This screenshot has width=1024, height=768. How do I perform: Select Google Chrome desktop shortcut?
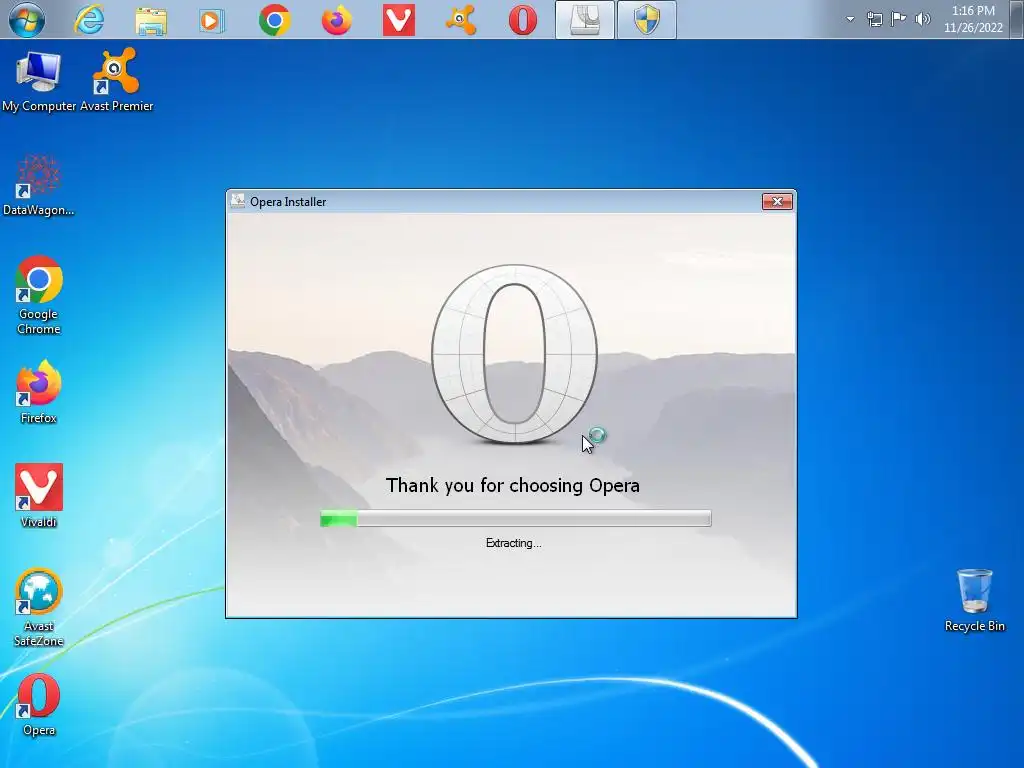tap(39, 295)
